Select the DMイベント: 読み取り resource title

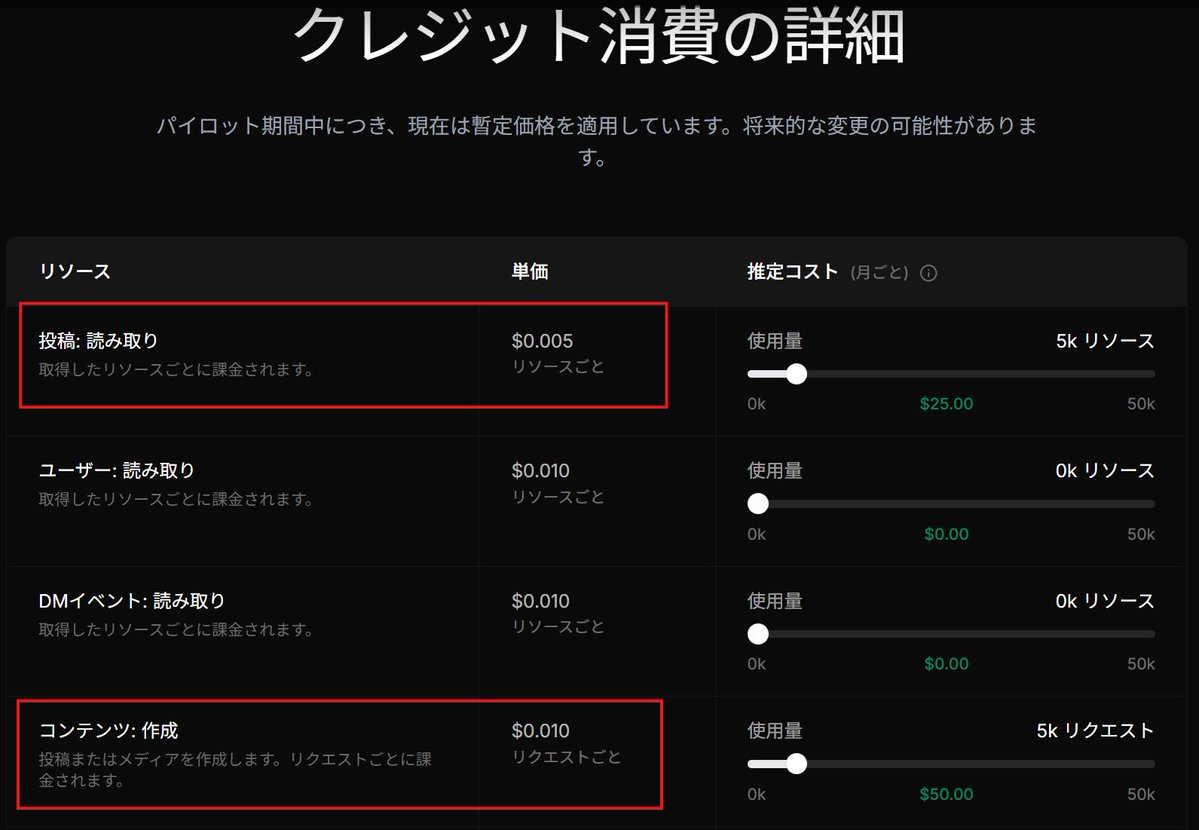(132, 601)
